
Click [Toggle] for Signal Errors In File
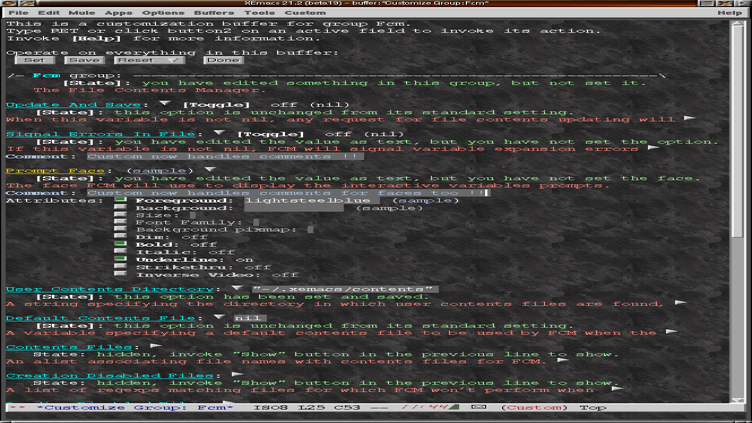pos(270,134)
